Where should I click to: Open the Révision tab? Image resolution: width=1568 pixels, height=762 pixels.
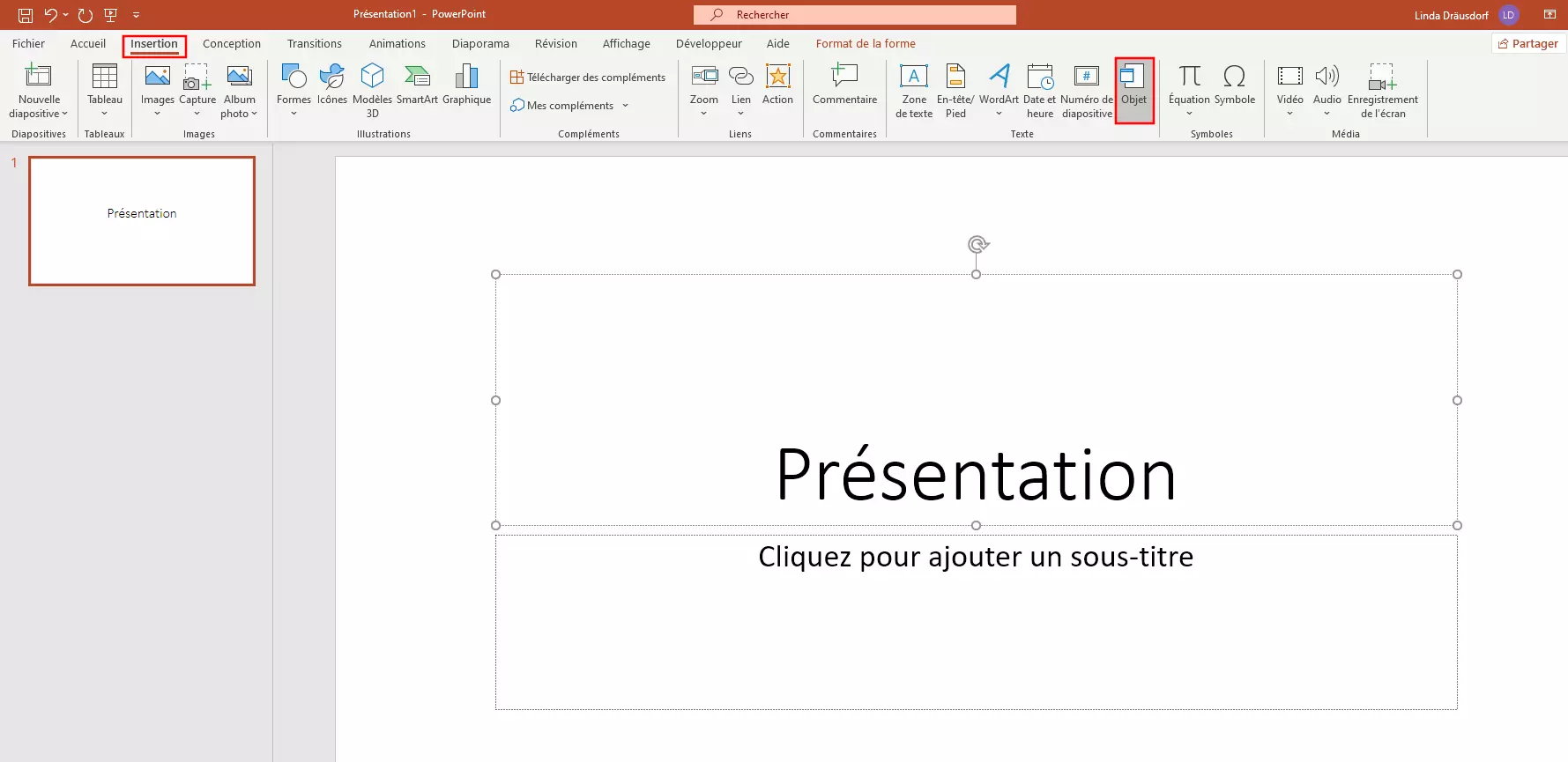pyautogui.click(x=556, y=44)
